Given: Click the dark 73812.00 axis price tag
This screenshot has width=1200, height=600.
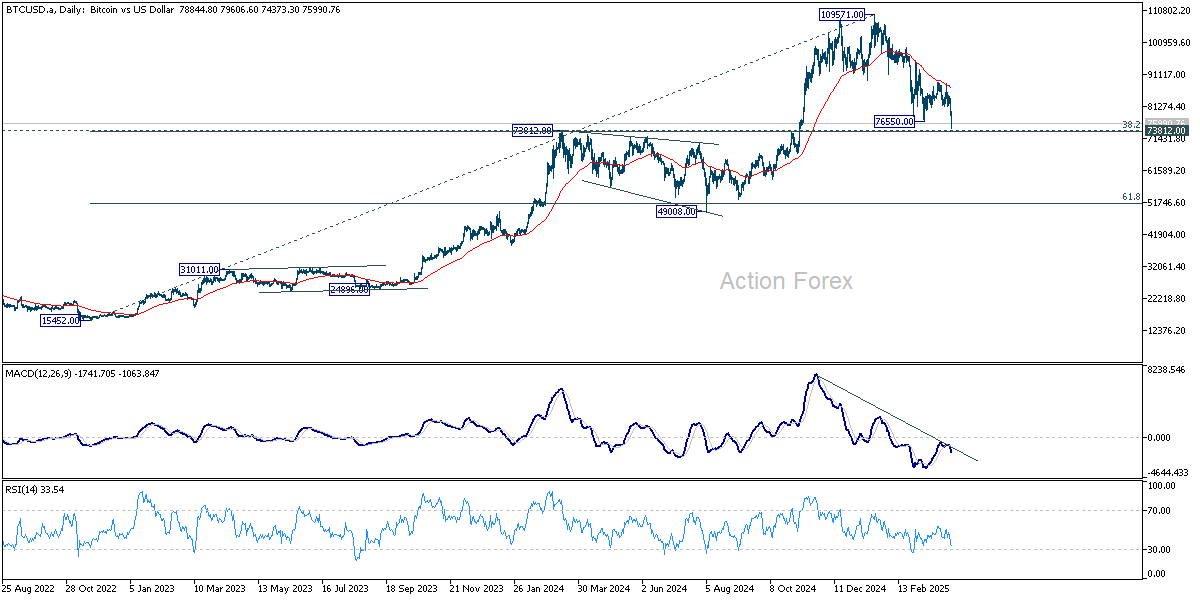Looking at the screenshot, I should (x=1166, y=131).
